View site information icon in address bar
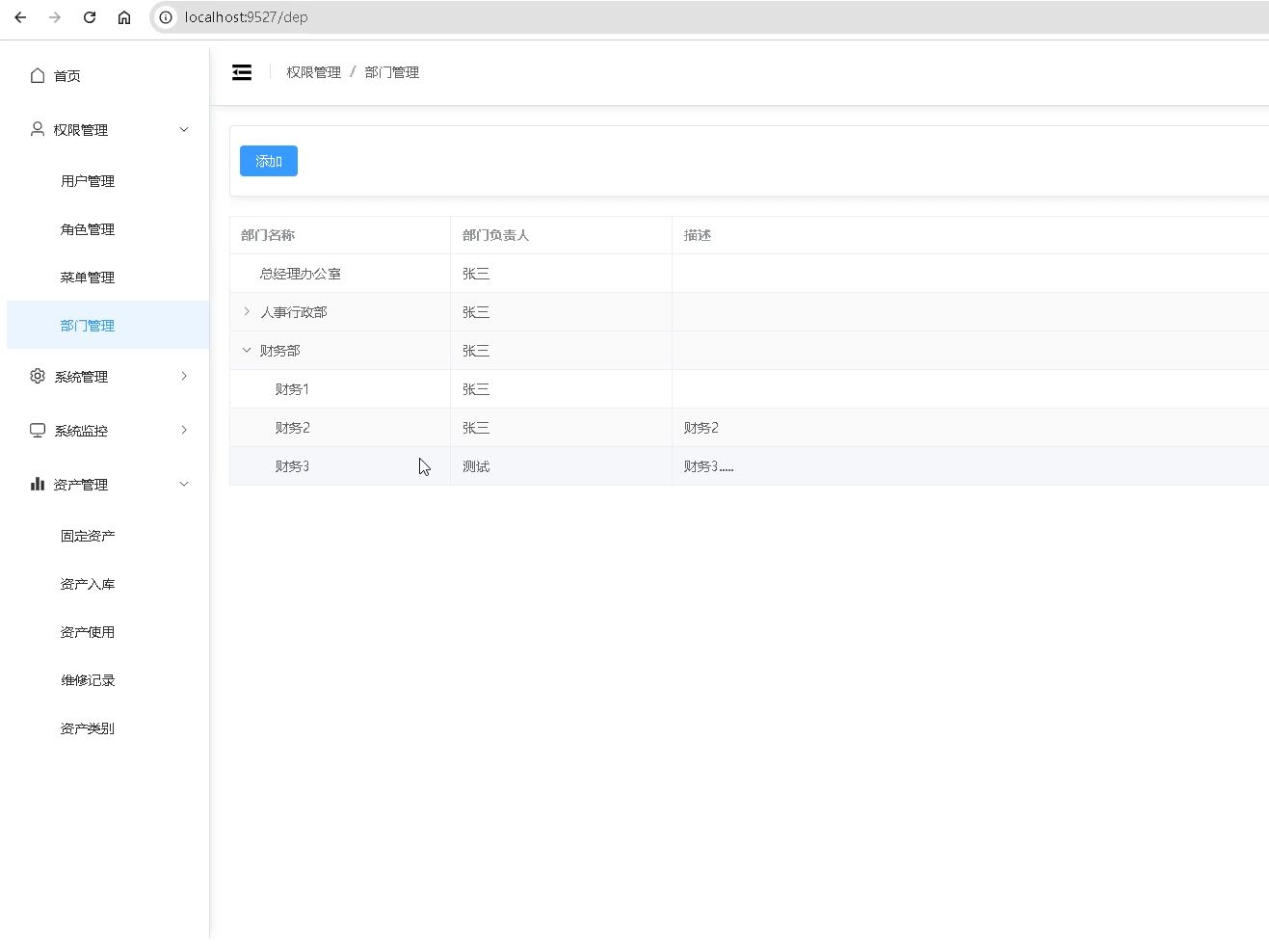 [x=166, y=17]
